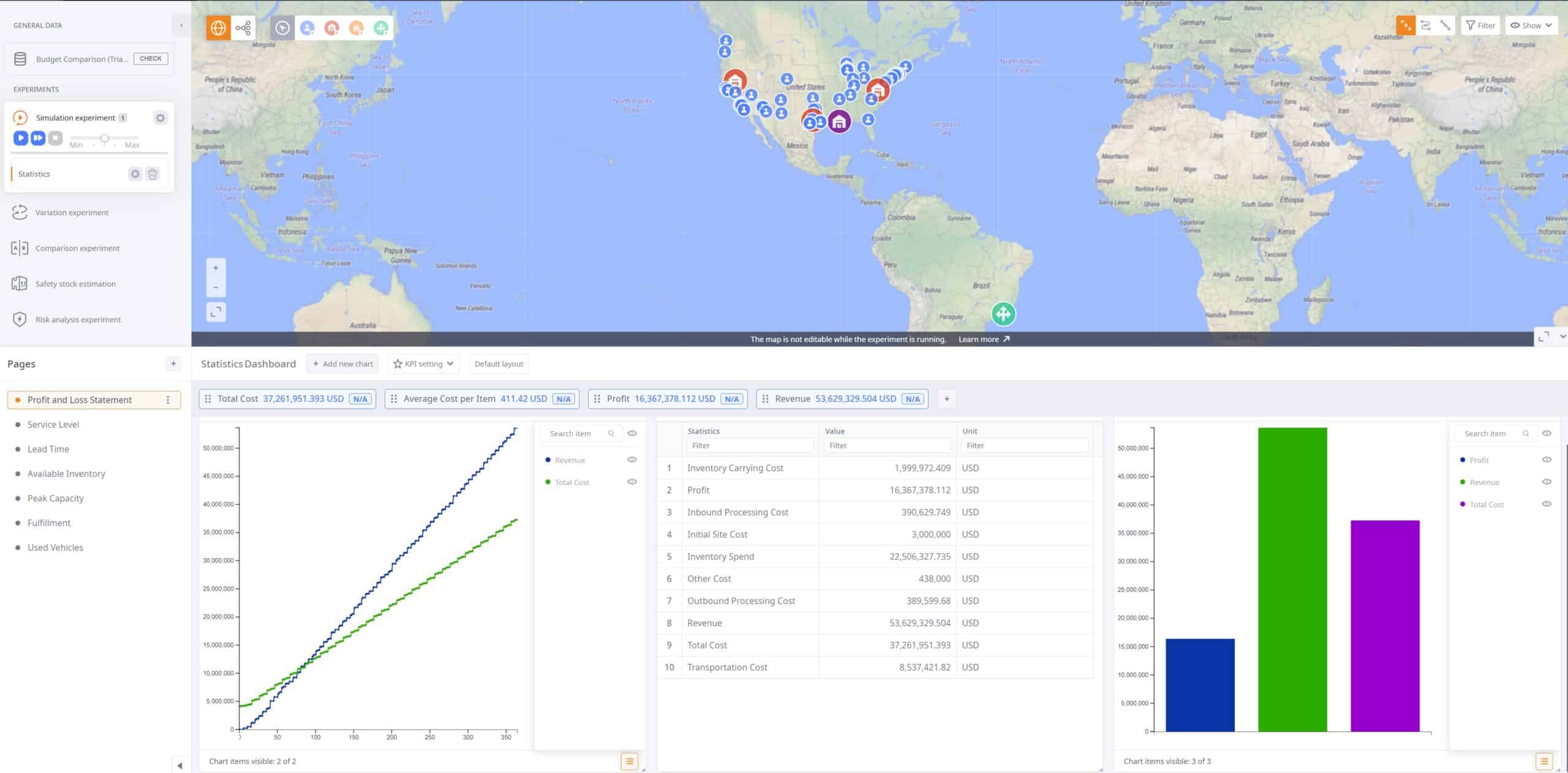The image size is (1568, 773).
Task: Open the Service Level page
Action: [x=53, y=424]
